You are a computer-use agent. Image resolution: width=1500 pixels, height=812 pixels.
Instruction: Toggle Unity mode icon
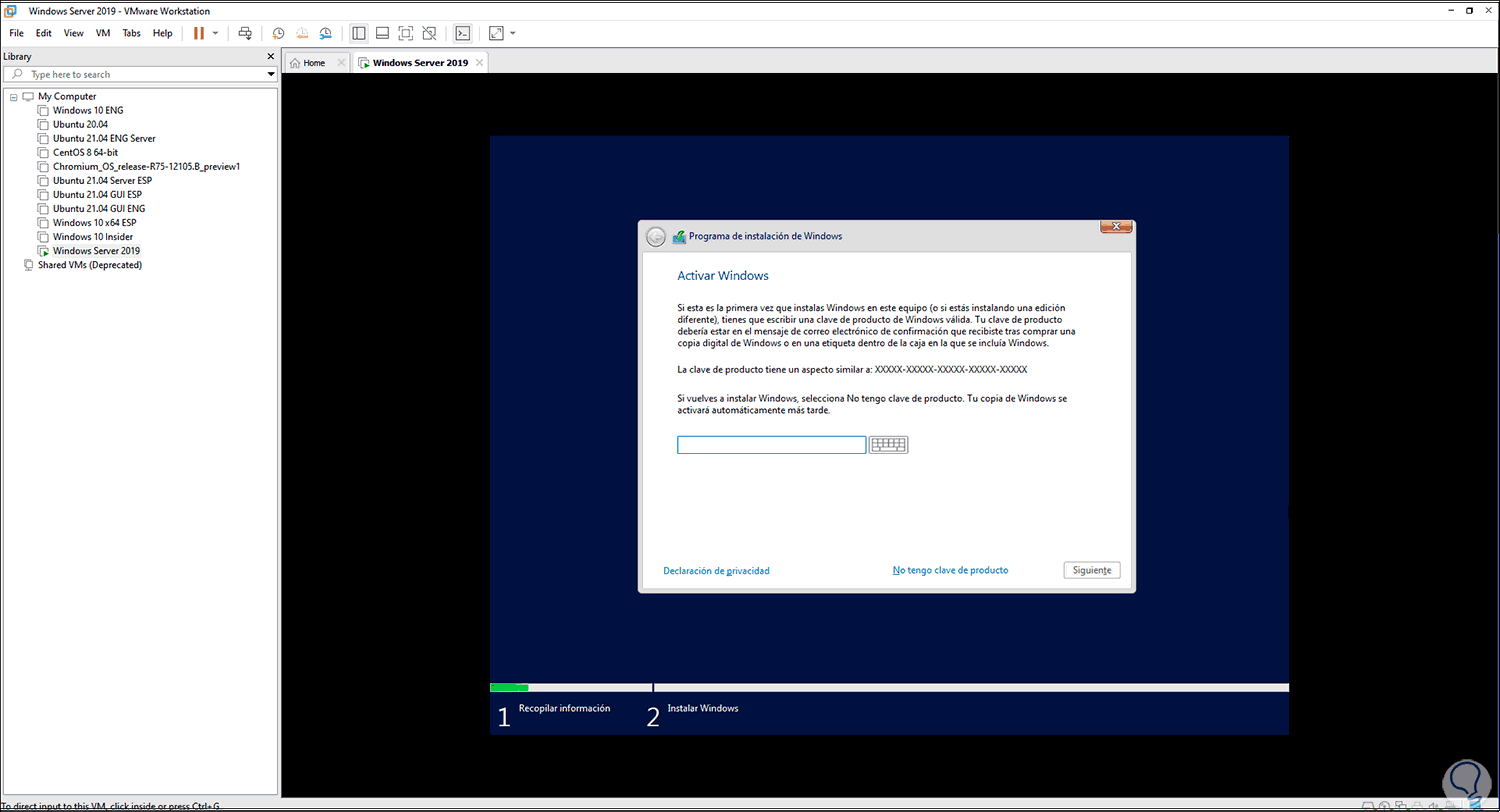[x=429, y=33]
